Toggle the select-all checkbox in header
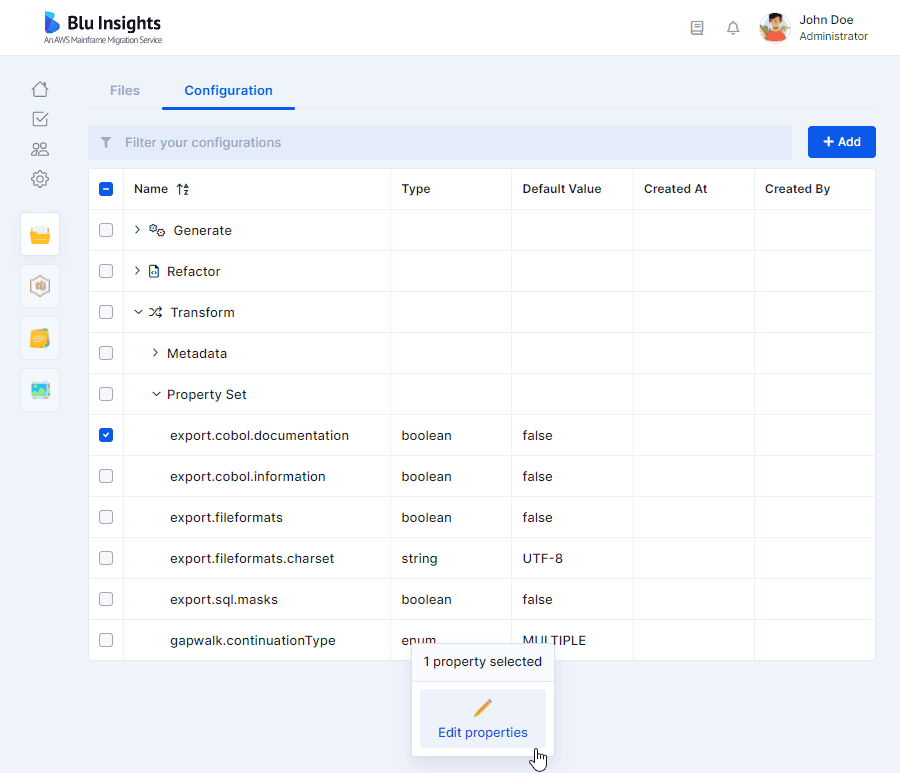The height and width of the screenshot is (773, 900). pyautogui.click(x=106, y=189)
